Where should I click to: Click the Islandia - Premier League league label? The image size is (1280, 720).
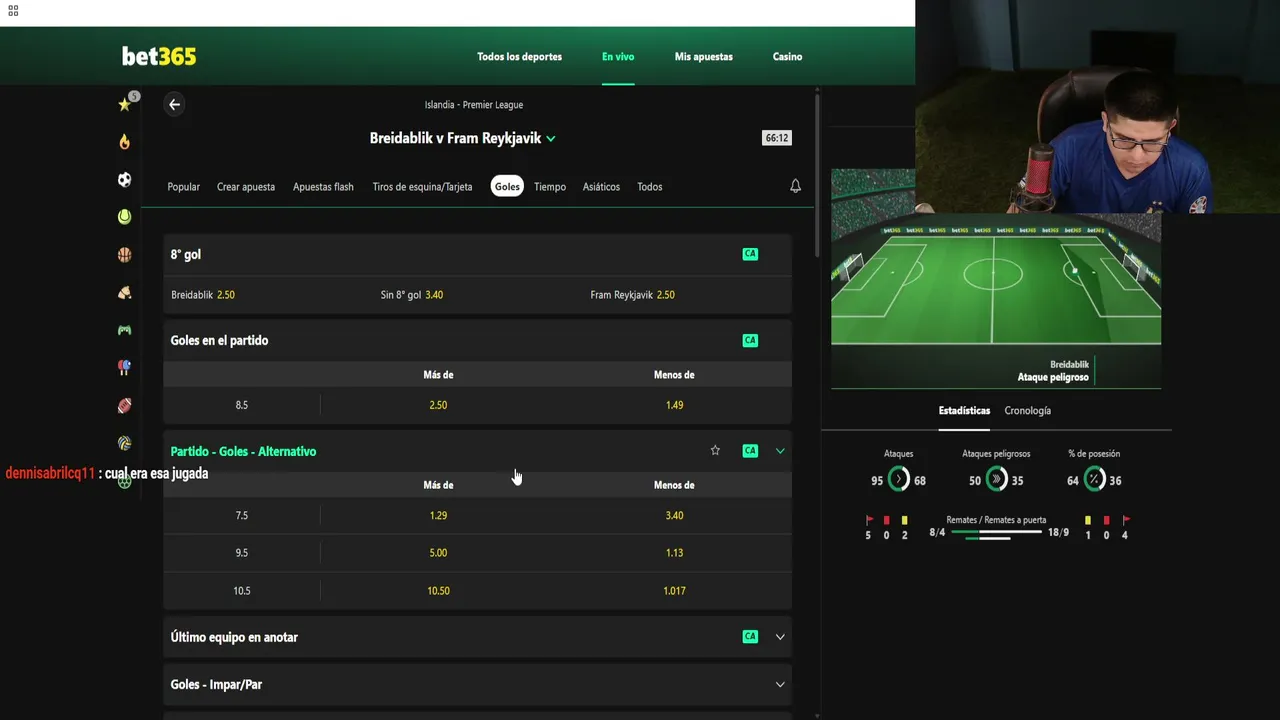(x=474, y=105)
